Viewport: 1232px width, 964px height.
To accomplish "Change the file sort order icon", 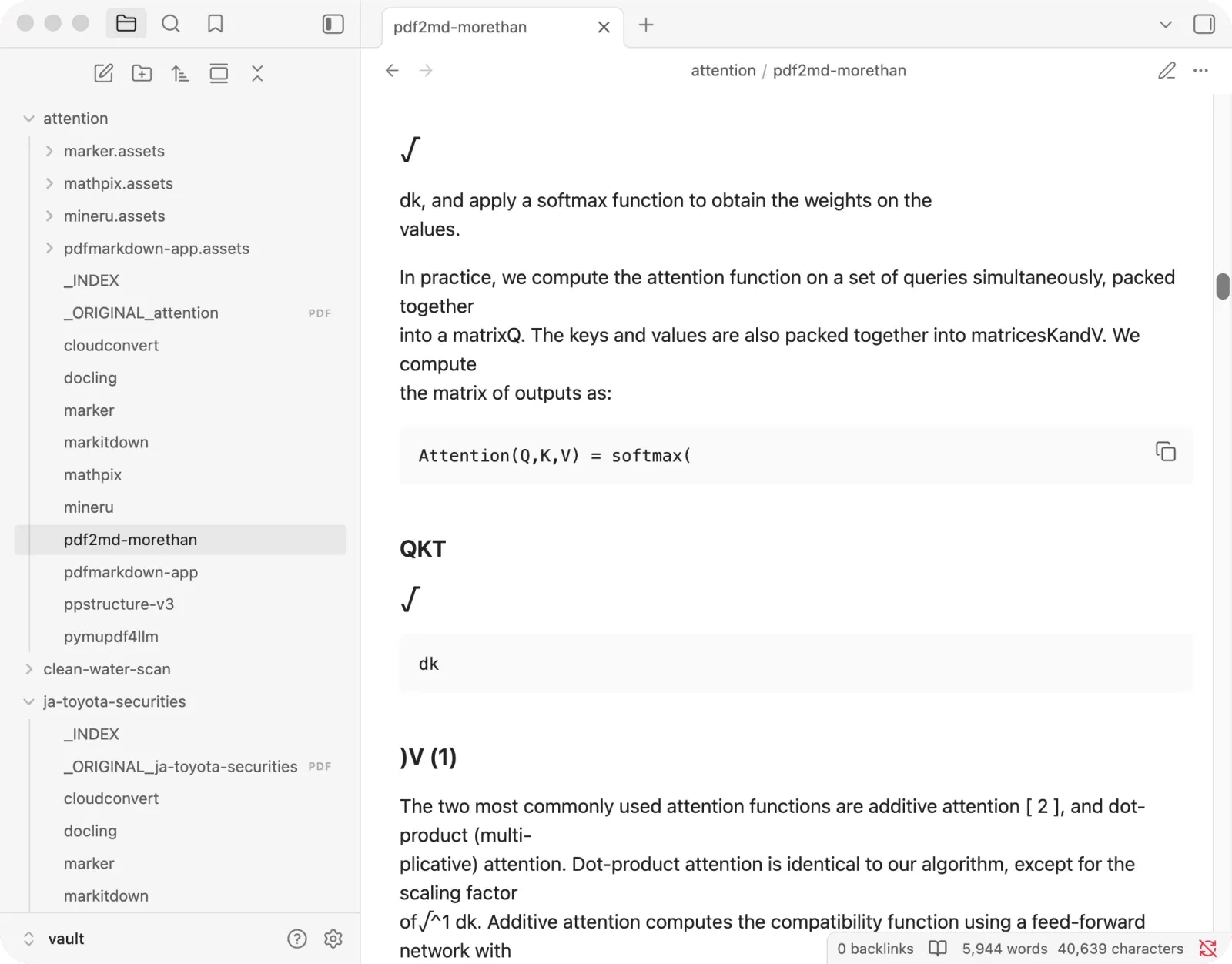I will pos(180,73).
